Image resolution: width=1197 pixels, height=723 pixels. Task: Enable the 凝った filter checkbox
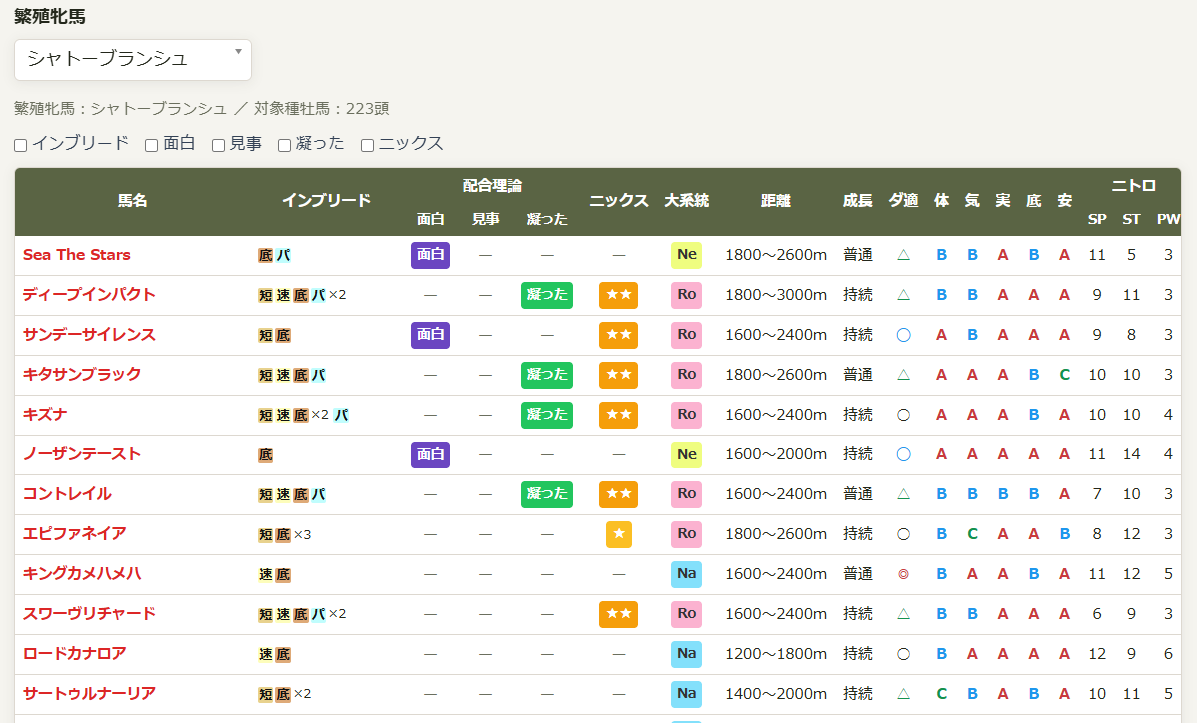coord(284,145)
